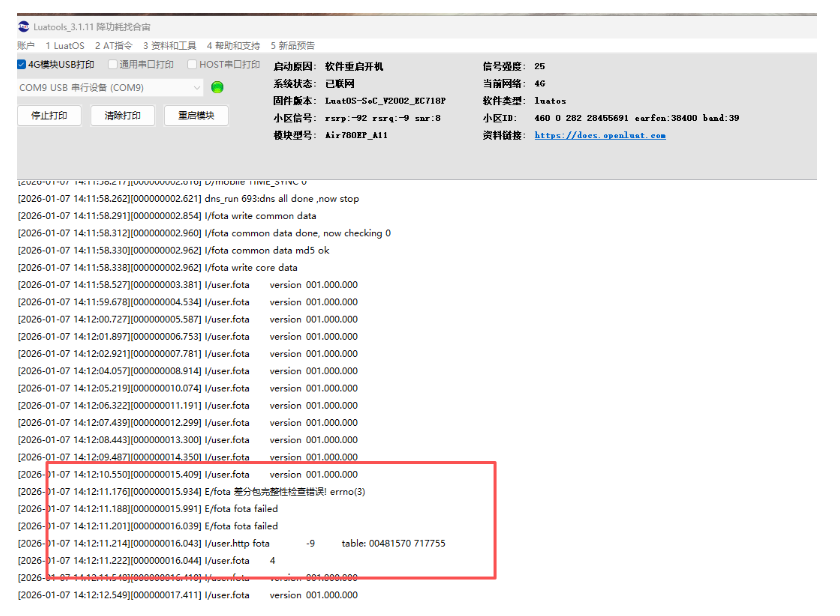The width and height of the screenshot is (840, 616).
Task: Open the 4 帮助和支持 menu
Action: click(x=233, y=46)
